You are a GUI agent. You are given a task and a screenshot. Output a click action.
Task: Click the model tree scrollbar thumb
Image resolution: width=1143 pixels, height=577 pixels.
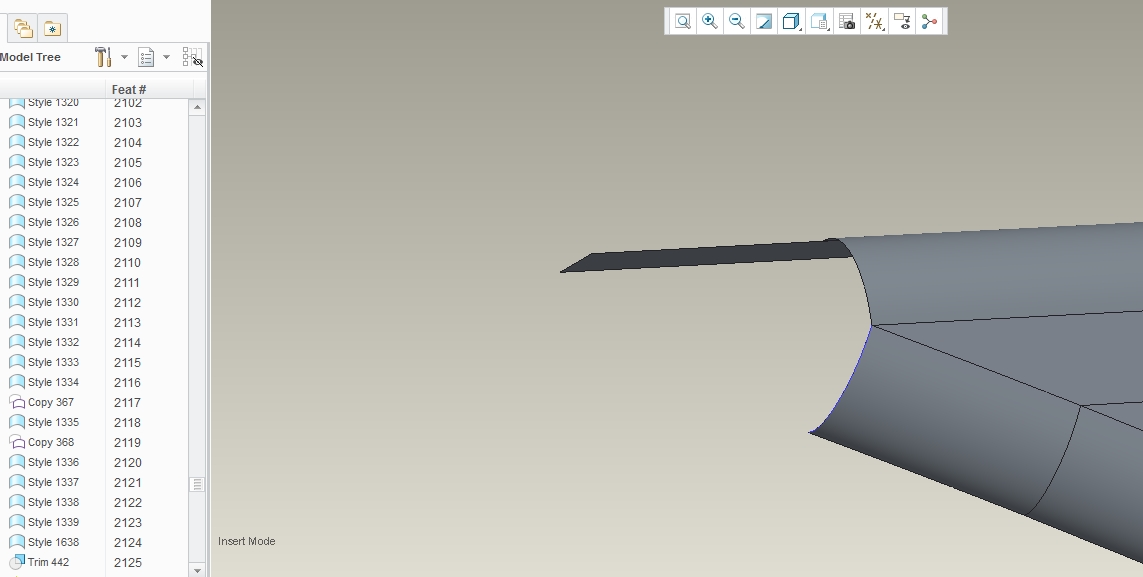tap(197, 484)
